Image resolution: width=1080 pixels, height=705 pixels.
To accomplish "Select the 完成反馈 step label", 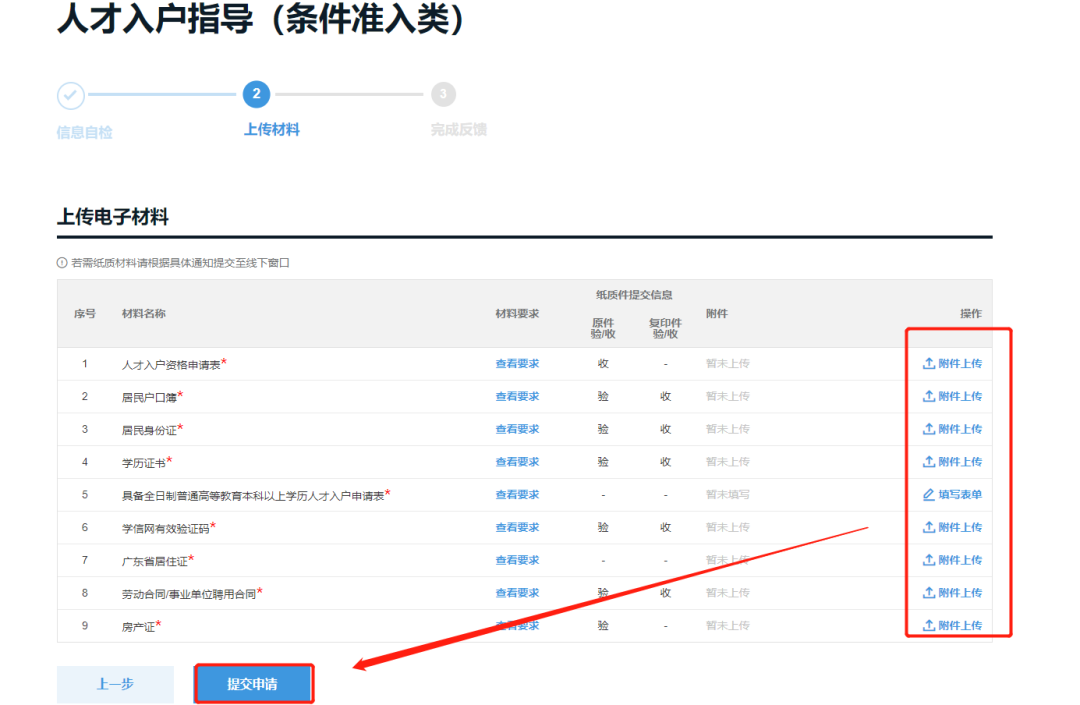I will click(x=459, y=129).
